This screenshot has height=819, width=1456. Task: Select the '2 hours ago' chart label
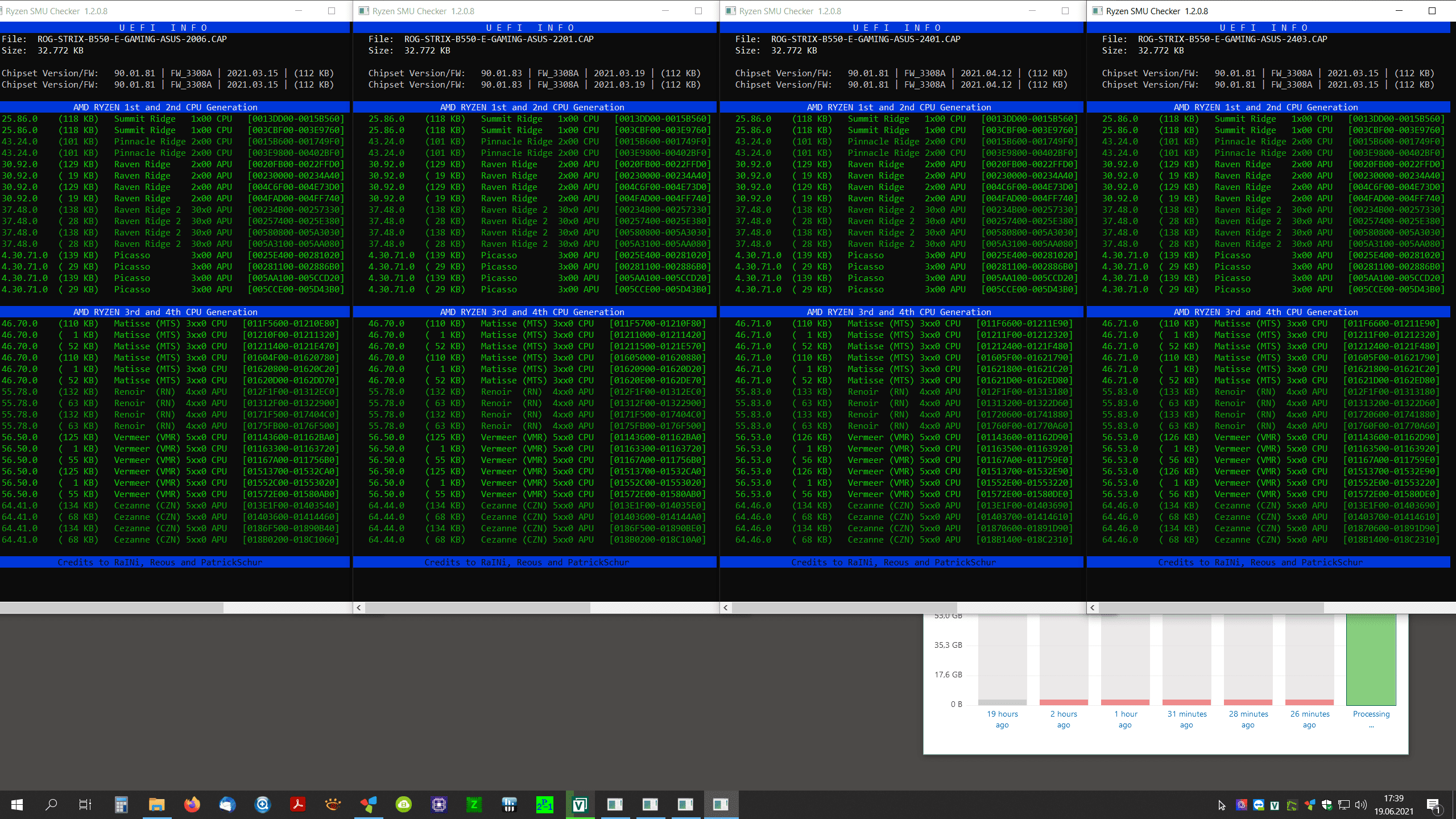(1064, 719)
